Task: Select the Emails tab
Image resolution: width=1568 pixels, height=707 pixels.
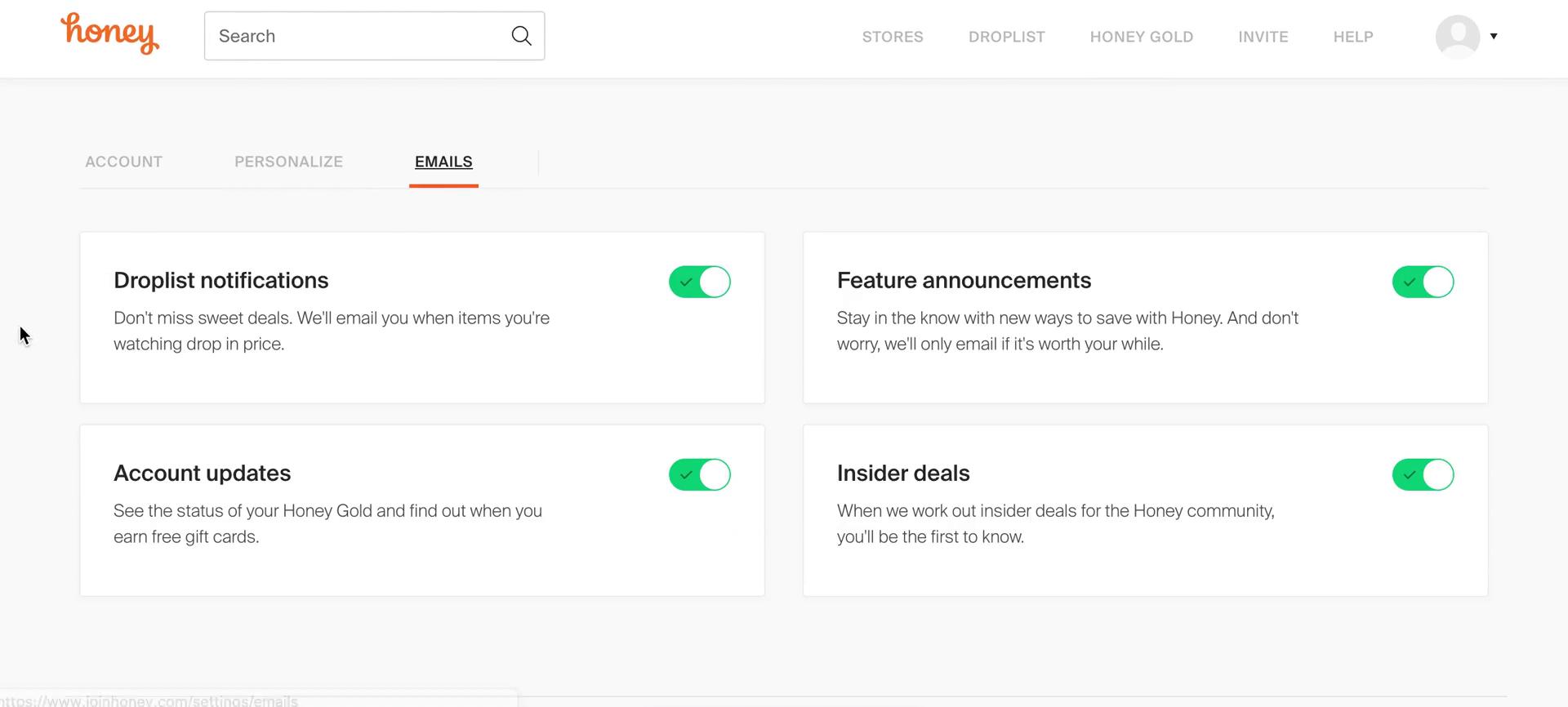Action: coord(443,162)
